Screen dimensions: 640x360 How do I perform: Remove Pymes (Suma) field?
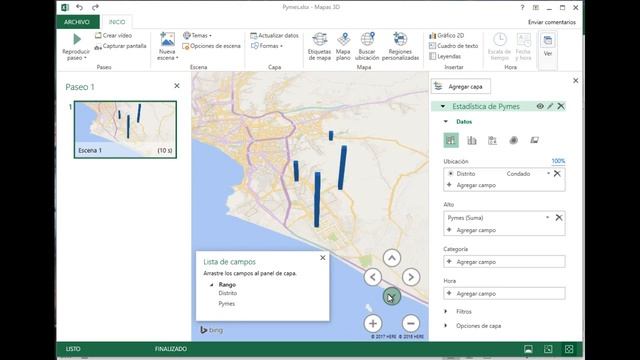click(x=559, y=218)
